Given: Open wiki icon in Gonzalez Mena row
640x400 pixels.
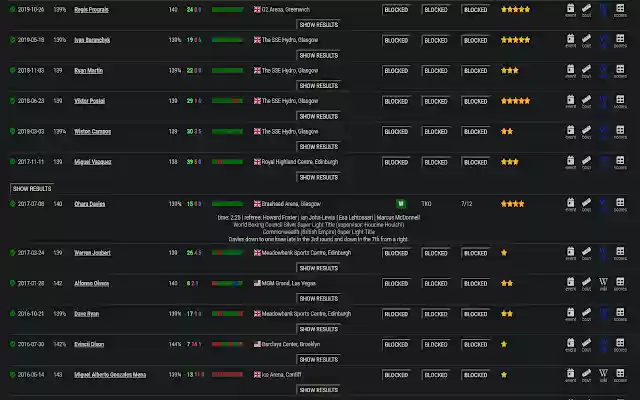Looking at the screenshot, I should 603,375.
